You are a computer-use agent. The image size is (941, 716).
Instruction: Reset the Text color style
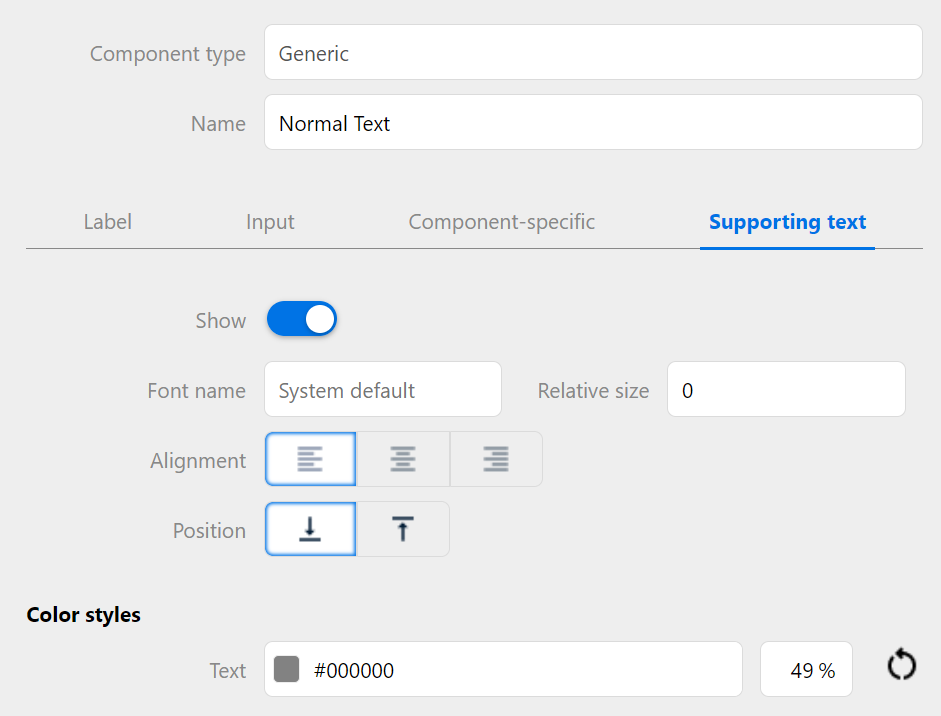click(901, 665)
